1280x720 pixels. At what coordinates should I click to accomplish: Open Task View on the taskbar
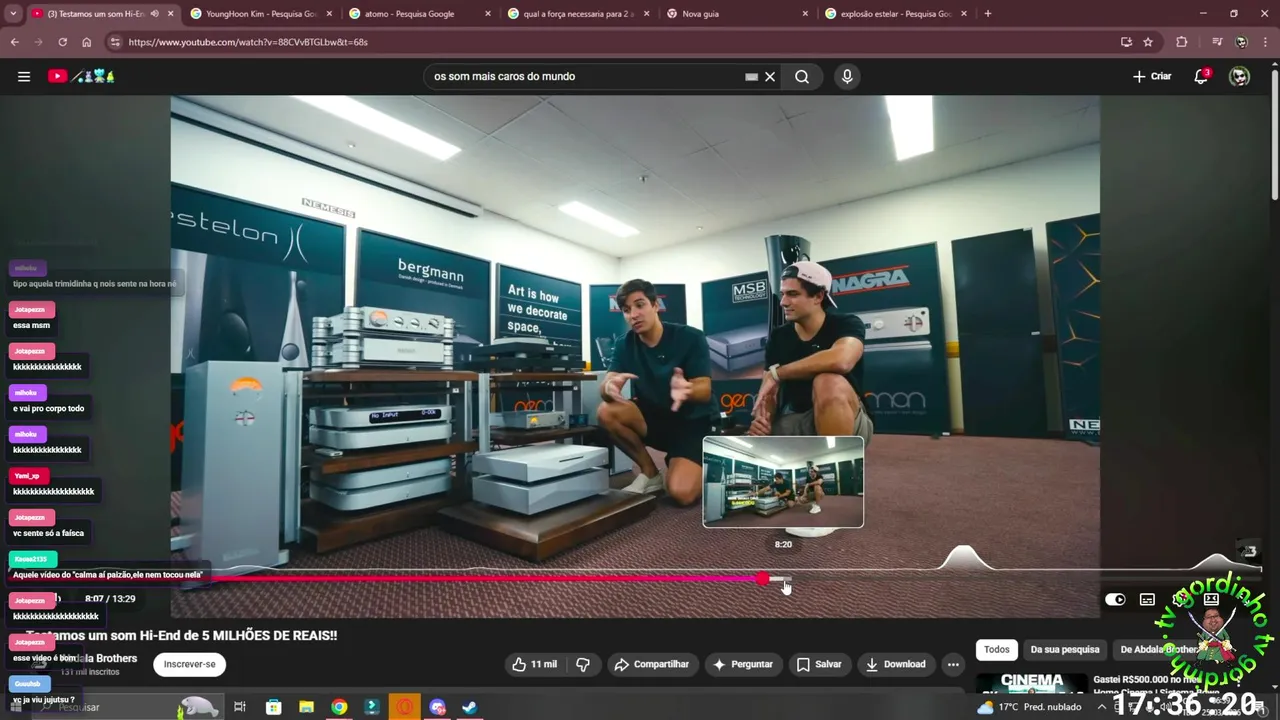240,707
